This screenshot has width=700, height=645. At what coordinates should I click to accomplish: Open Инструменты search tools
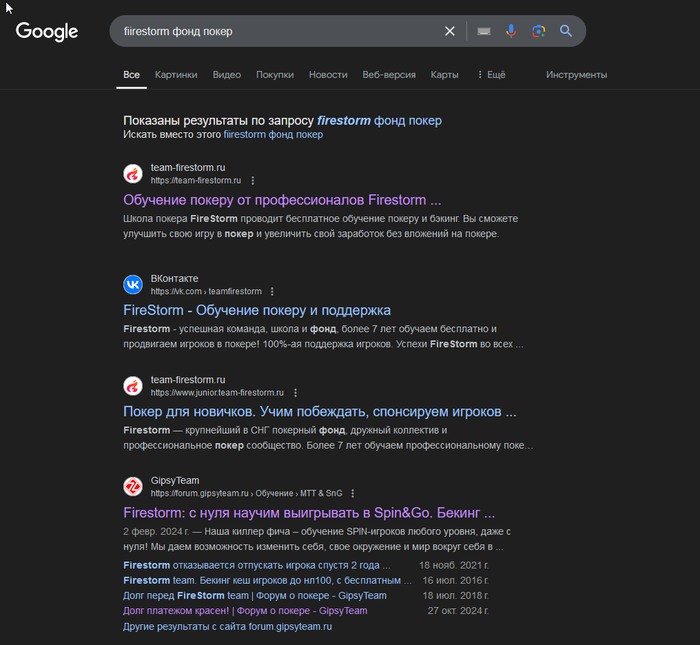pyautogui.click(x=576, y=75)
